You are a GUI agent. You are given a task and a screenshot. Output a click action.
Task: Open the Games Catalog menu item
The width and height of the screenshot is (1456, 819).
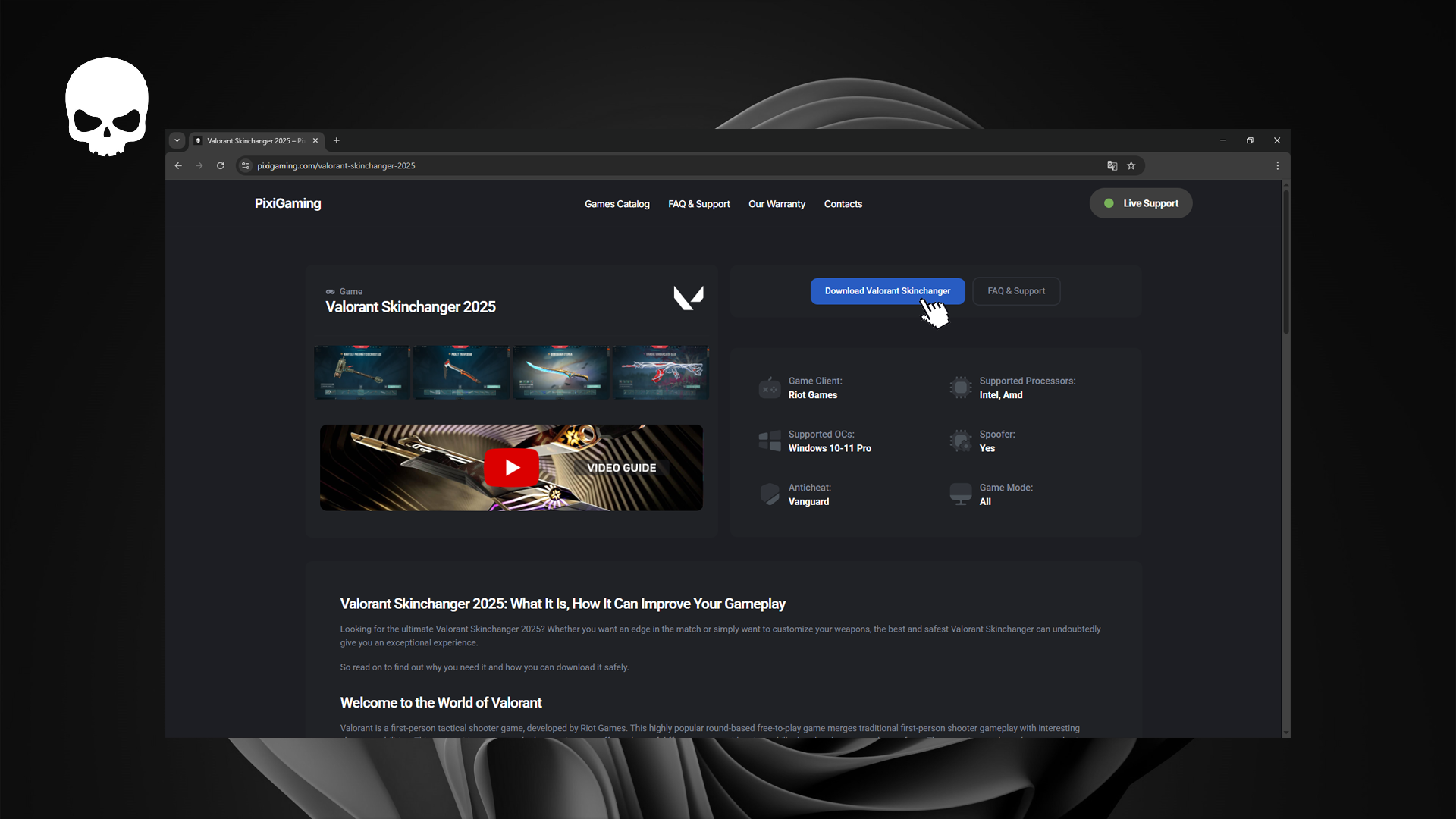[617, 204]
